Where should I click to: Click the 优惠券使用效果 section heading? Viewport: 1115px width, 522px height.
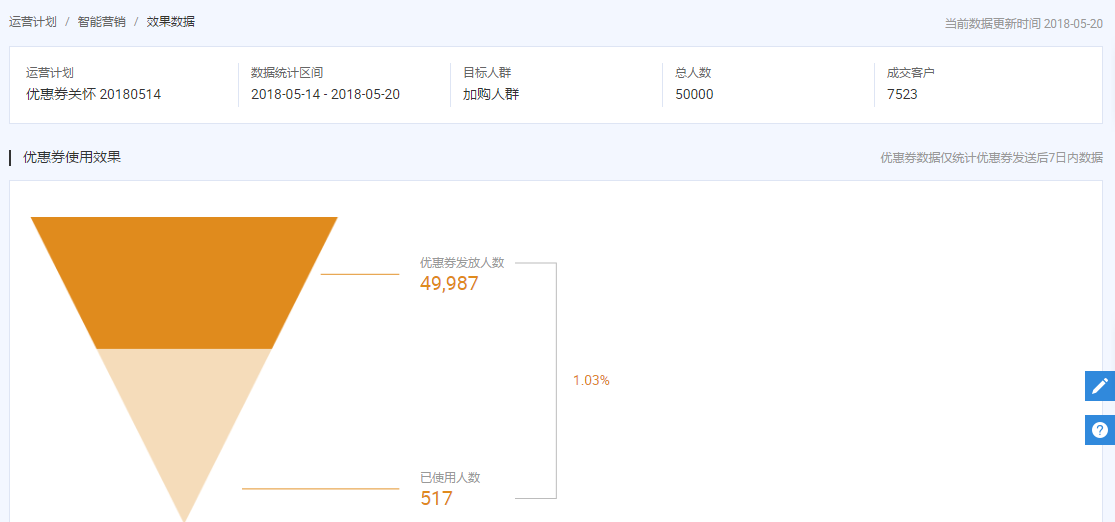click(72, 157)
